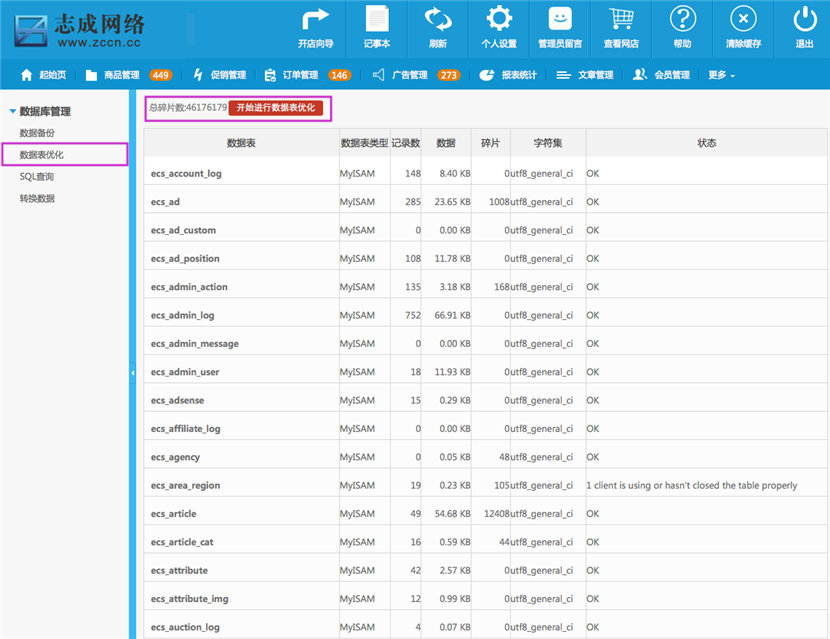Click the 志成网络 logo

click(79, 30)
